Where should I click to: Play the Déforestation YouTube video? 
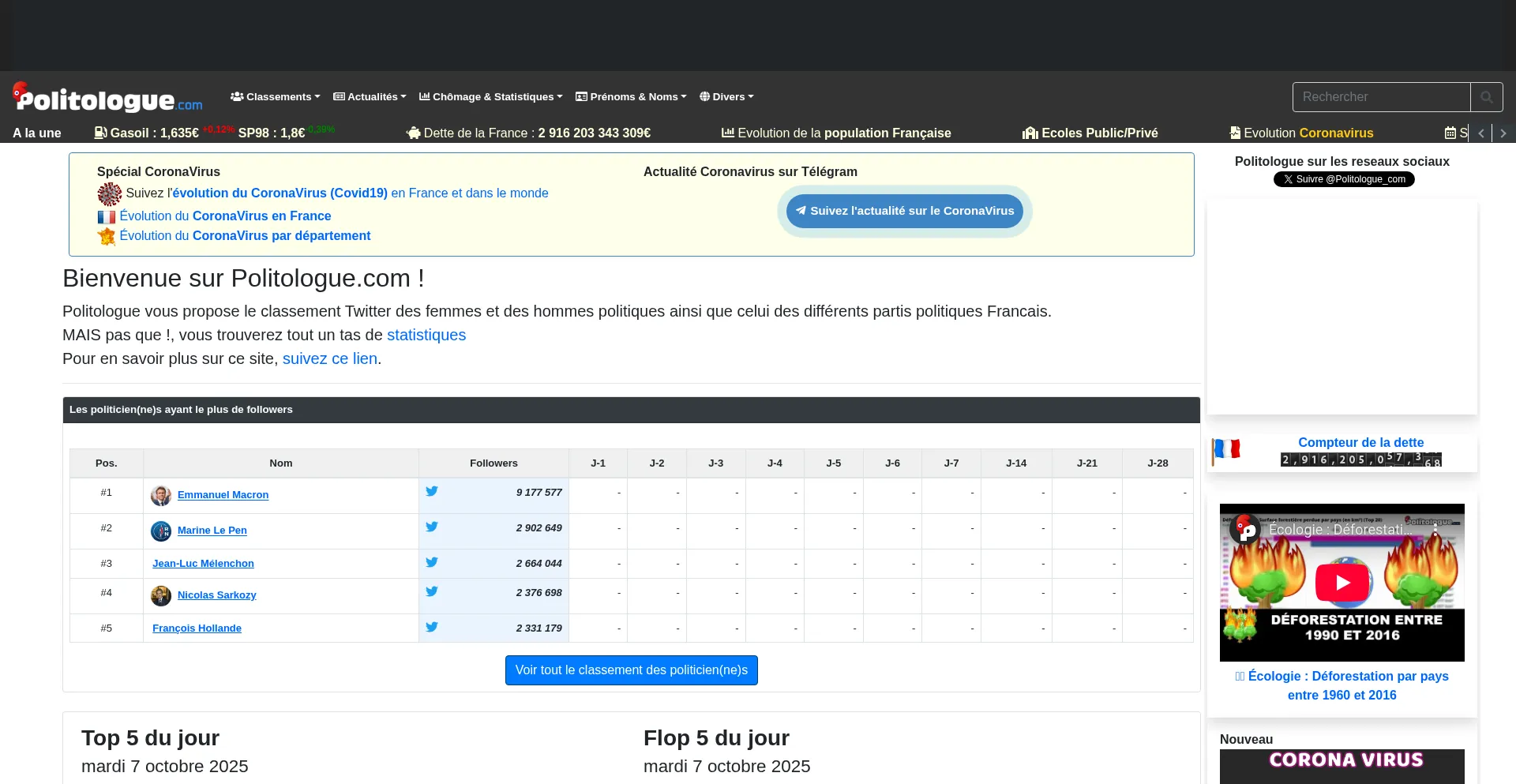point(1342,583)
